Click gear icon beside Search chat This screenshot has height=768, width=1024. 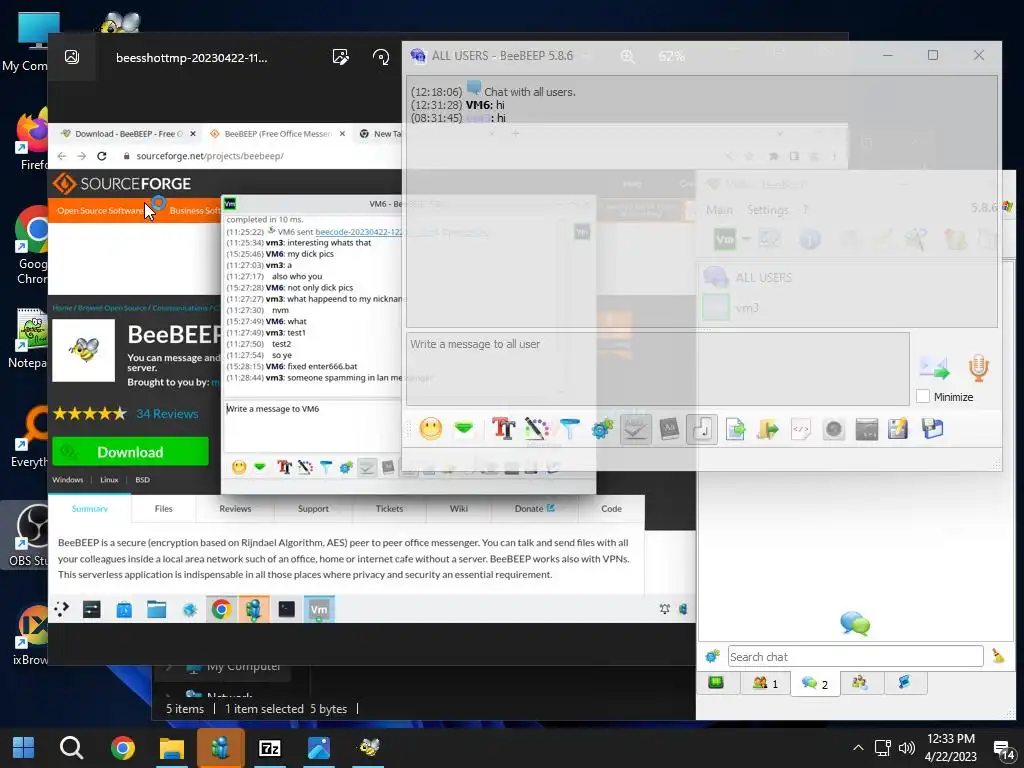tap(712, 656)
